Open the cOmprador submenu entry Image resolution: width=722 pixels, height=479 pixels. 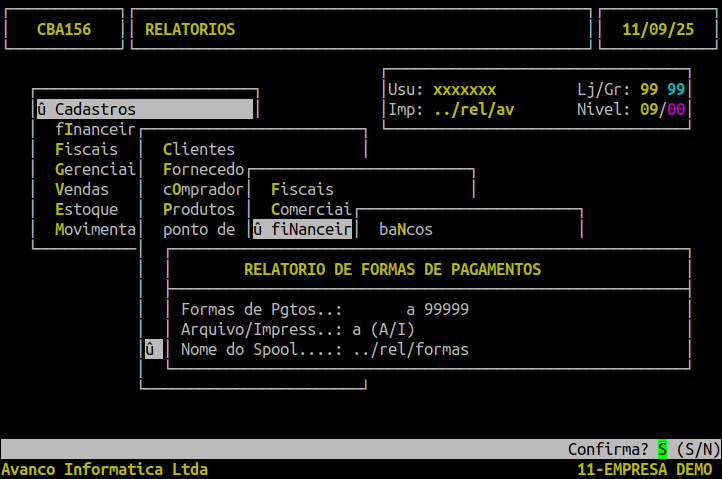(x=203, y=189)
